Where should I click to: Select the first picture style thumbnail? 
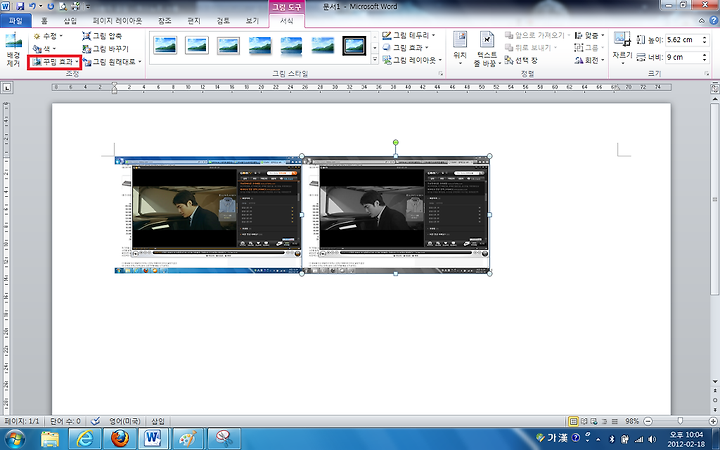click(x=164, y=46)
